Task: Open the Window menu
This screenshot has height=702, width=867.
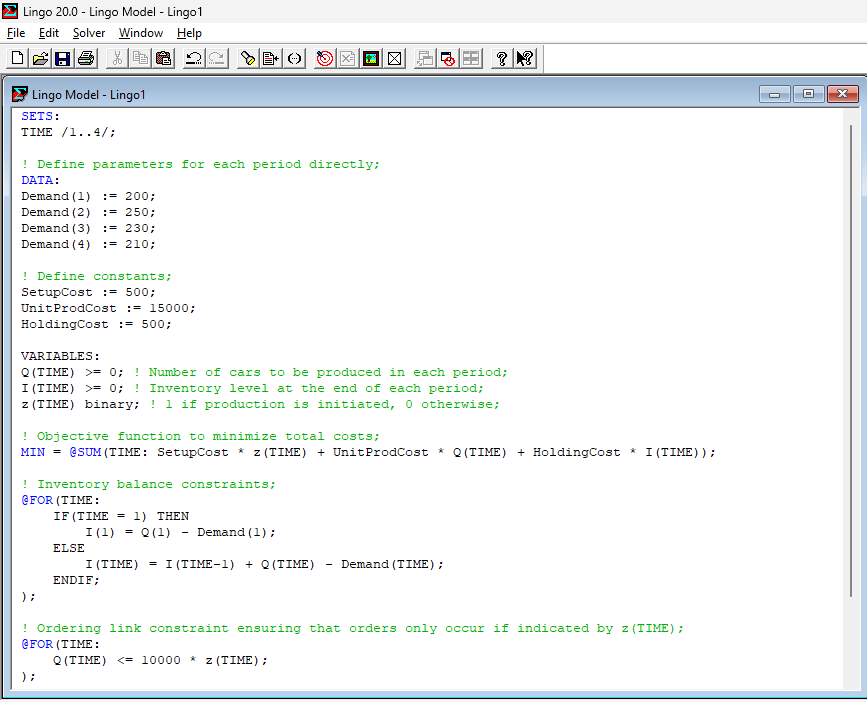Action: click(x=140, y=33)
